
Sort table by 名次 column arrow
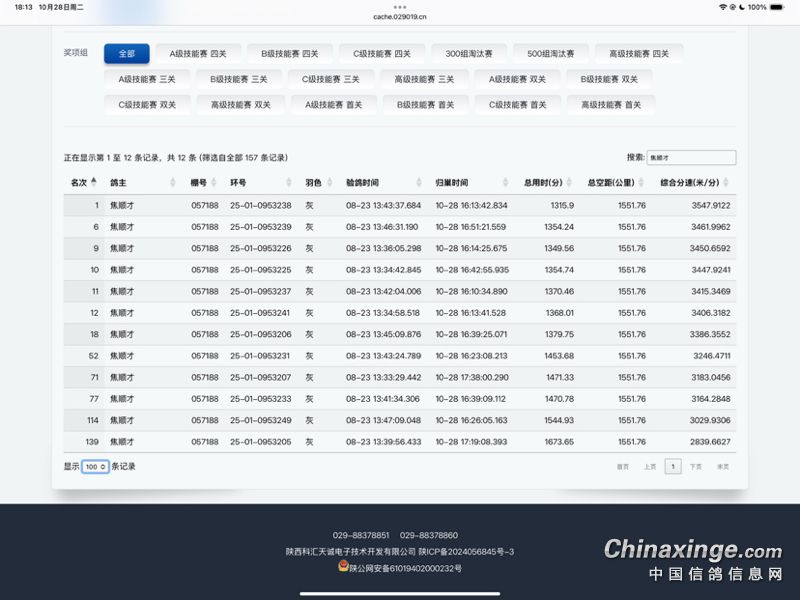[x=94, y=182]
